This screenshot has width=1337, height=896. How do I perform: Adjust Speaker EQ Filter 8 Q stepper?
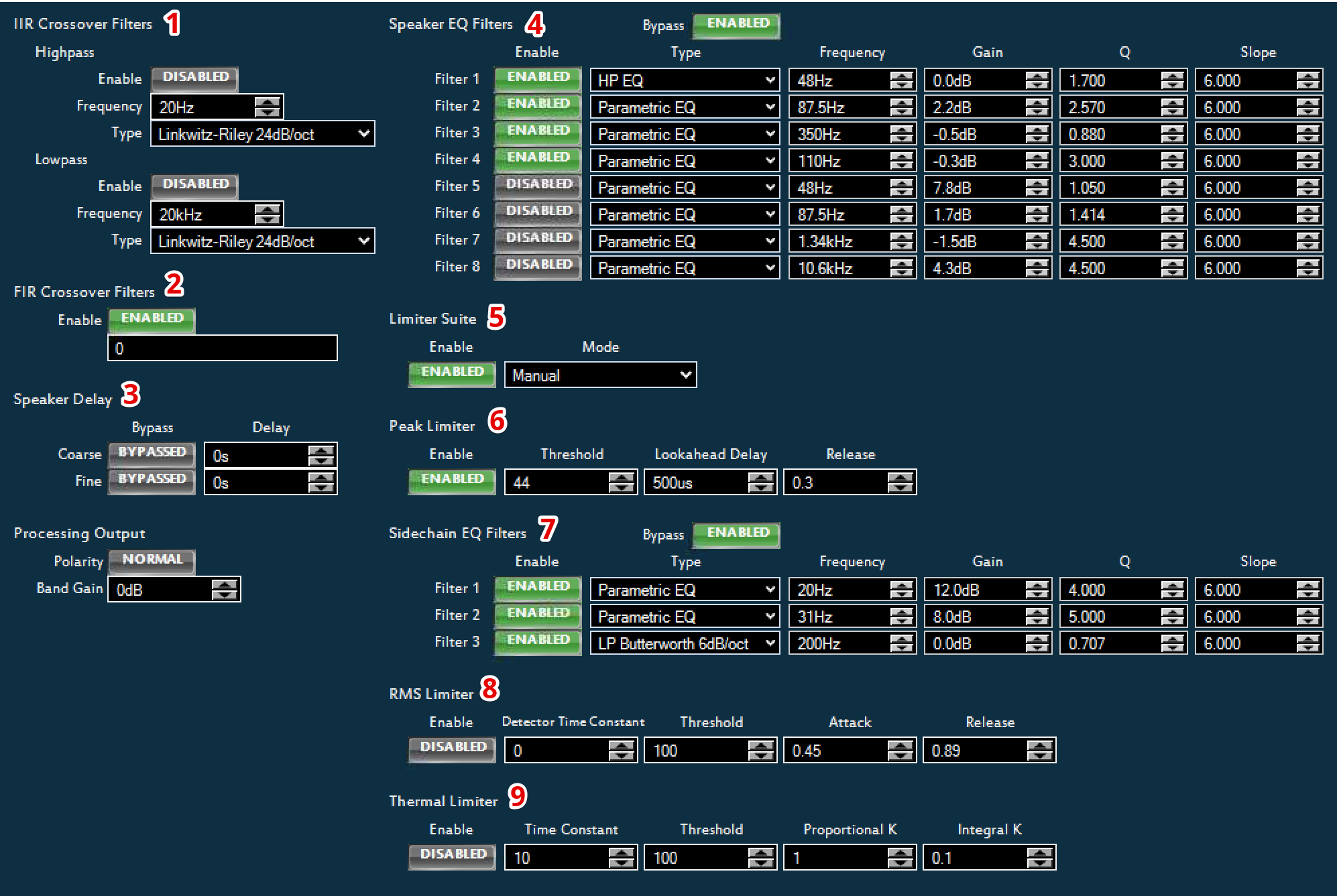click(x=1172, y=267)
